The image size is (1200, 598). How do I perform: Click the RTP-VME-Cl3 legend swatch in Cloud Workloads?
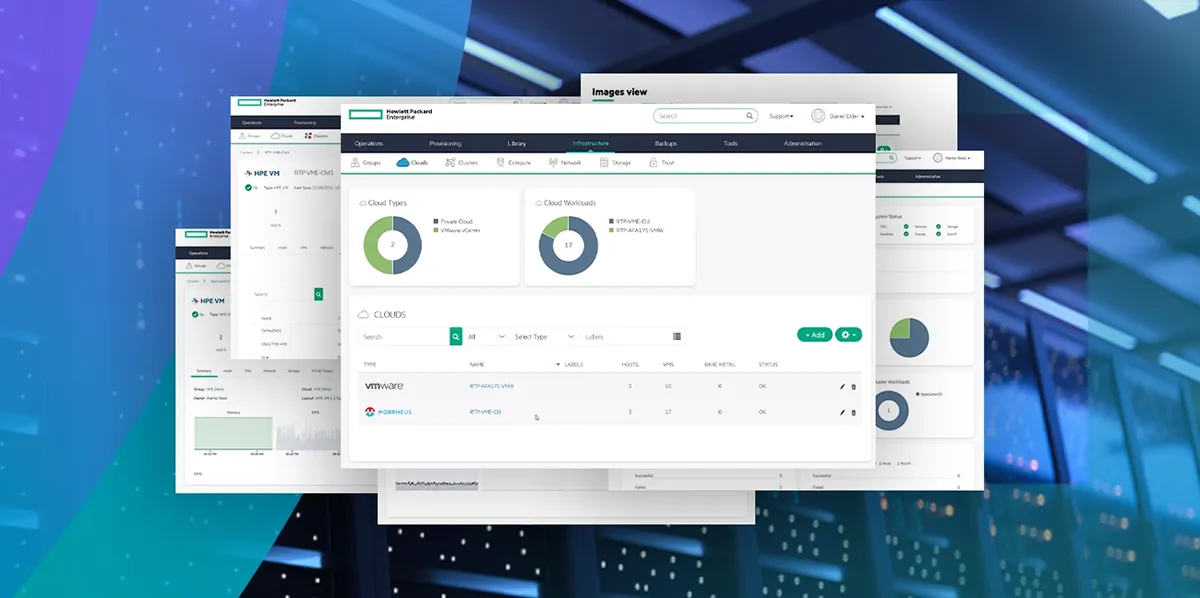(x=610, y=222)
